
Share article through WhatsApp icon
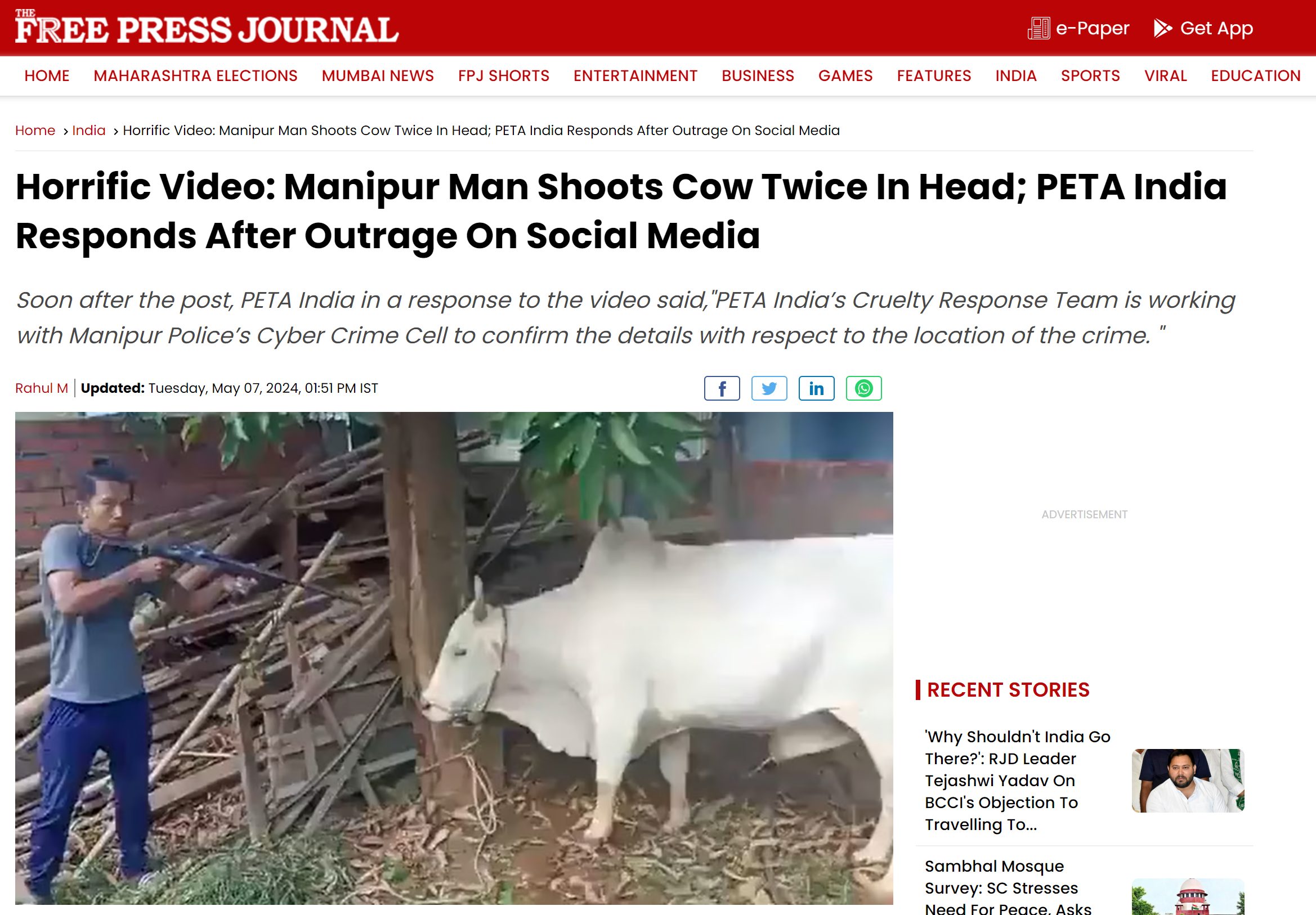[x=864, y=388]
